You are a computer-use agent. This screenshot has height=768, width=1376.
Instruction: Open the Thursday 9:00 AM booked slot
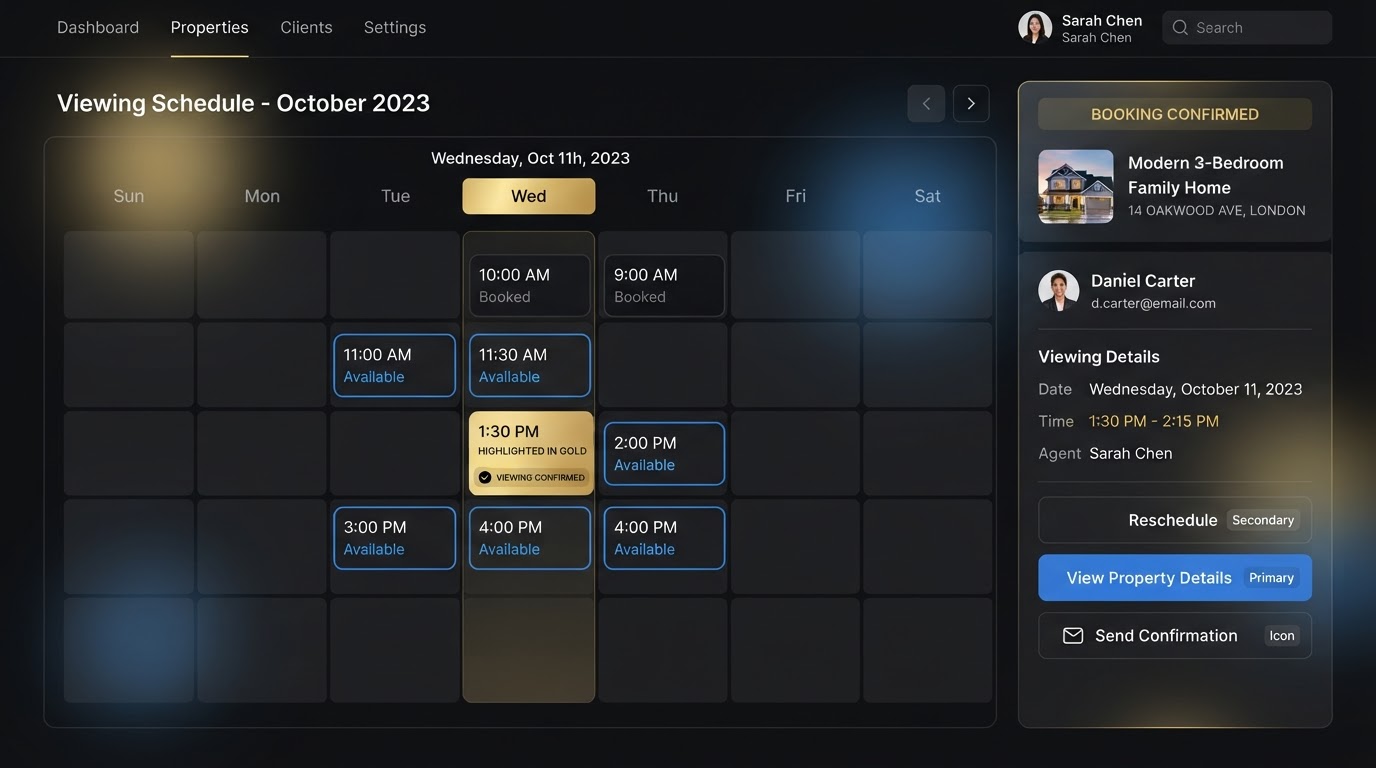point(664,285)
